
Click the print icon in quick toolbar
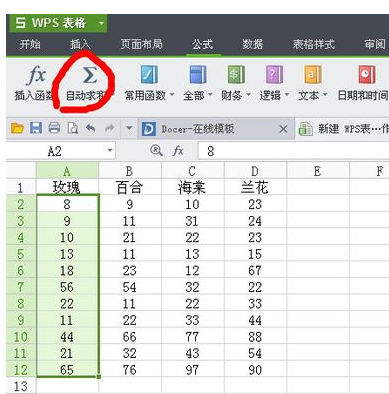pos(54,128)
